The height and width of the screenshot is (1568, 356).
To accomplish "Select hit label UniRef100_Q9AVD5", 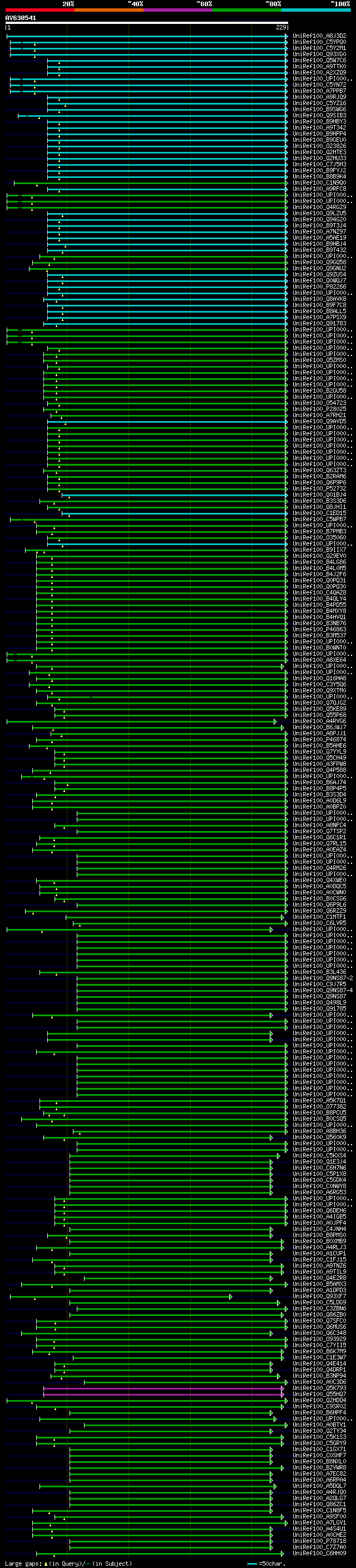I will coord(319,421).
